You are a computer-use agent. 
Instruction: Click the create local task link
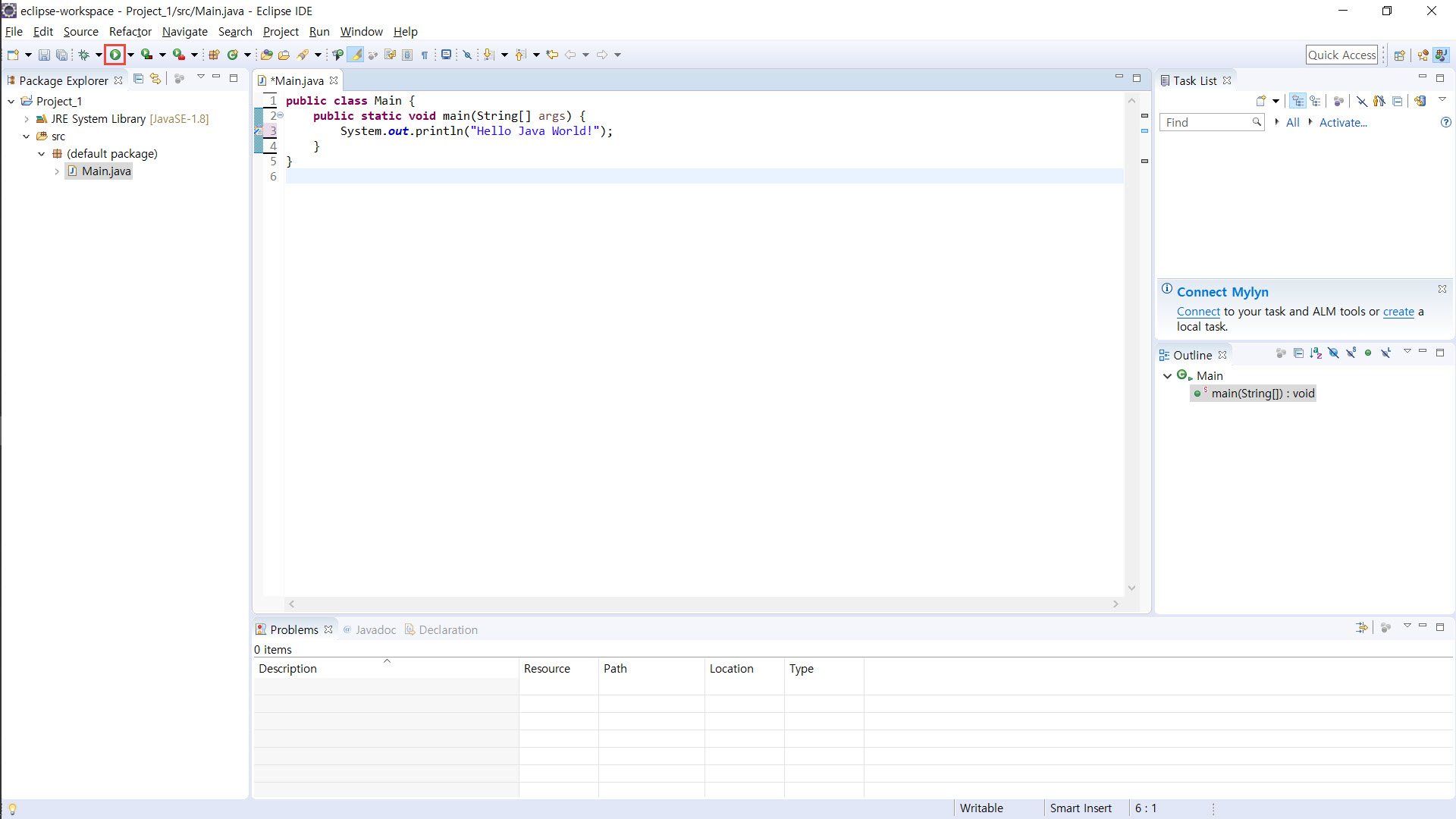point(1398,312)
